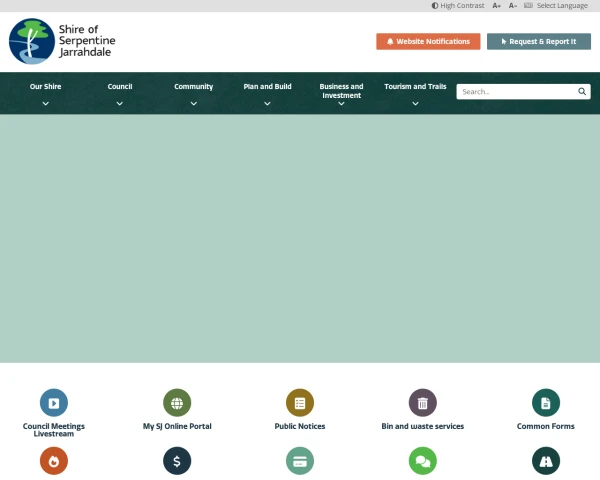
Task: Click the Website Notifications button
Action: pyautogui.click(x=428, y=41)
